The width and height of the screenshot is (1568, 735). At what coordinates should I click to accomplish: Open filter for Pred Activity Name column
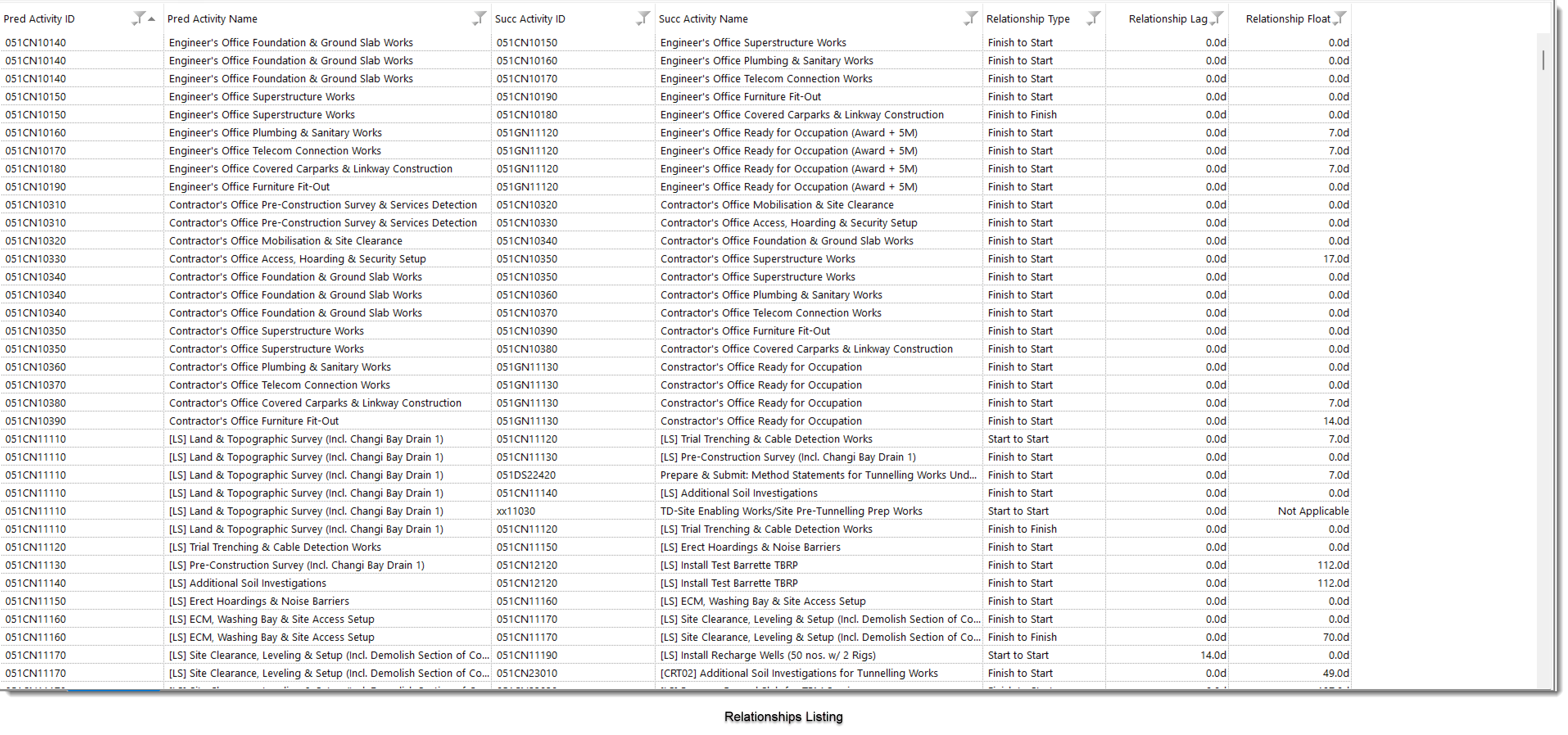point(480,18)
